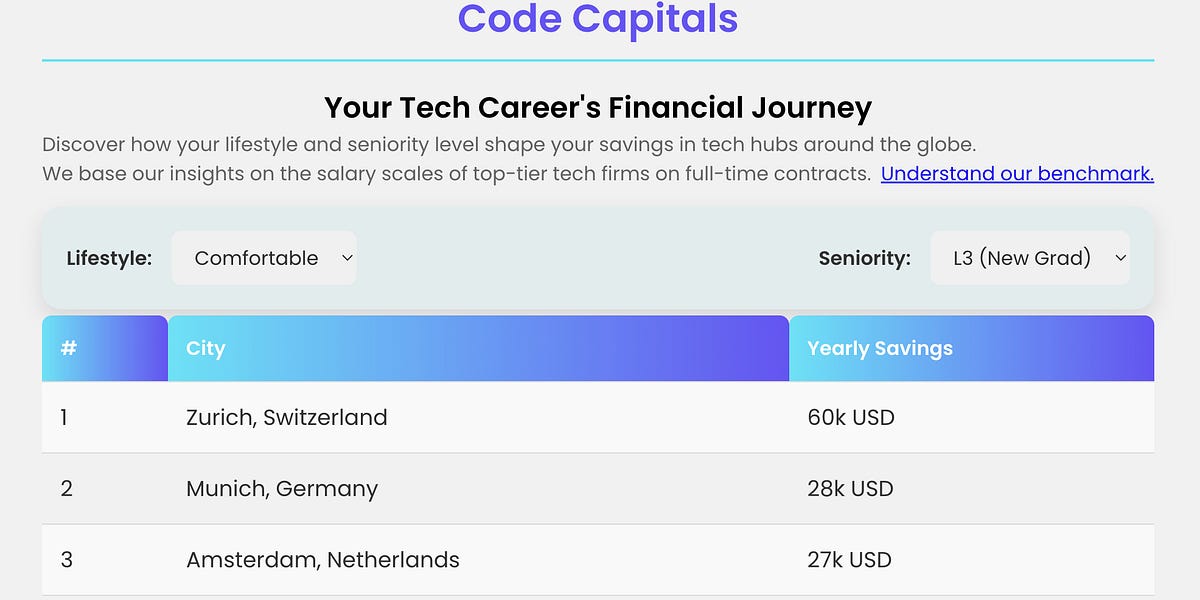The width and height of the screenshot is (1200, 600).
Task: Click the # column header
Action: [67, 348]
